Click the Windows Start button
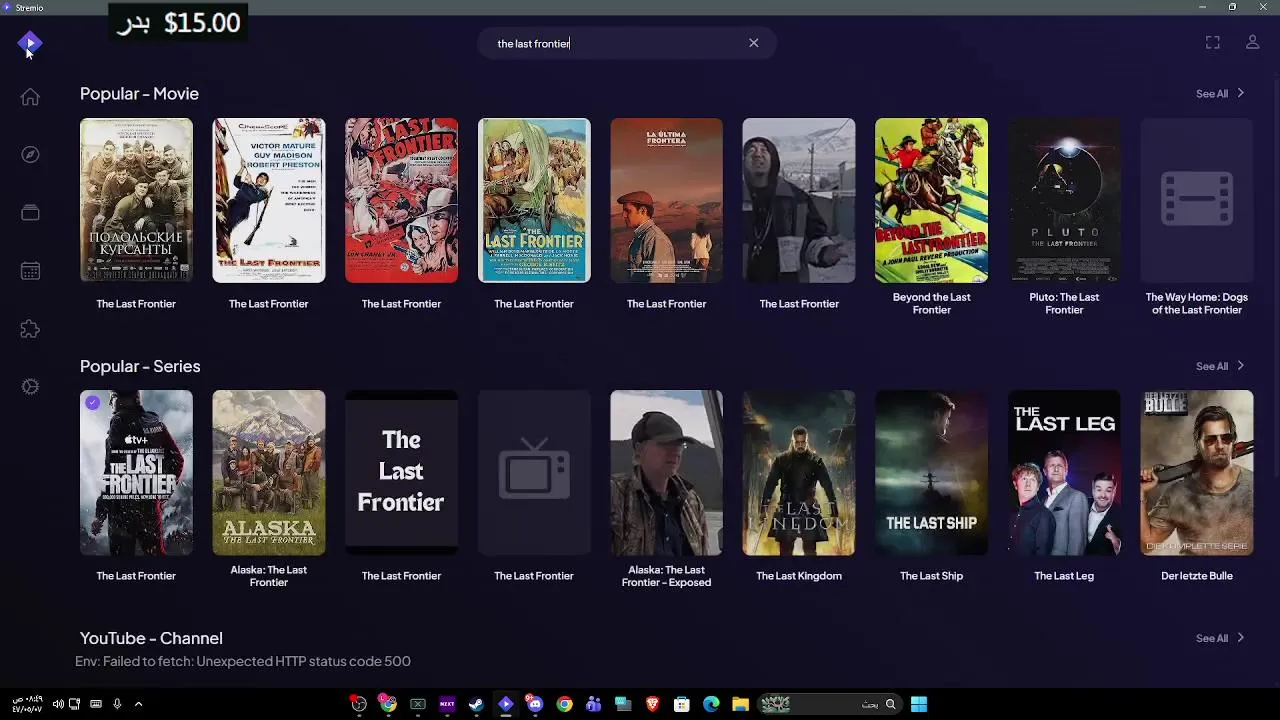The width and height of the screenshot is (1280, 720). [919, 704]
